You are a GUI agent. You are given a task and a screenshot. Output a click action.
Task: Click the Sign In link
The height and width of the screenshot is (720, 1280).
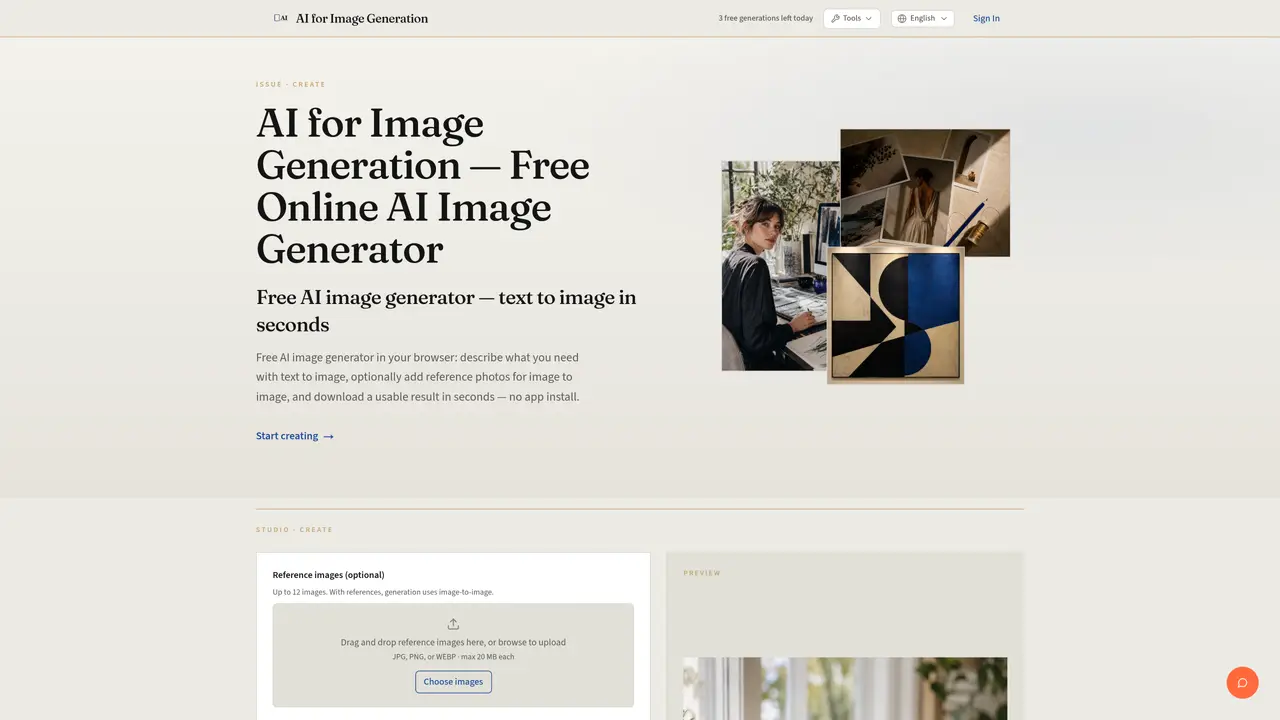[986, 18]
